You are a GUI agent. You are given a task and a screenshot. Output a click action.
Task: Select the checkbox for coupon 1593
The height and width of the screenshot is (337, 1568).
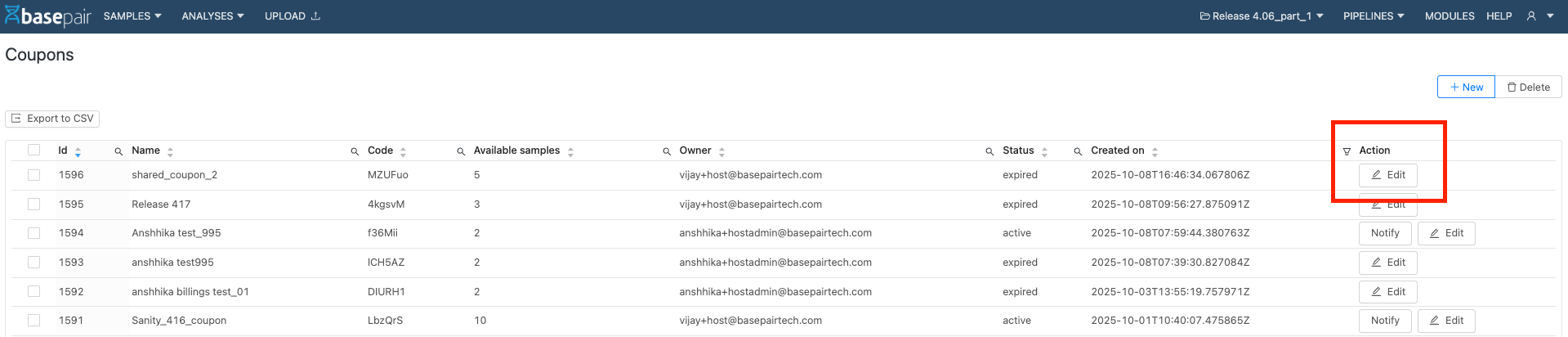click(x=34, y=263)
